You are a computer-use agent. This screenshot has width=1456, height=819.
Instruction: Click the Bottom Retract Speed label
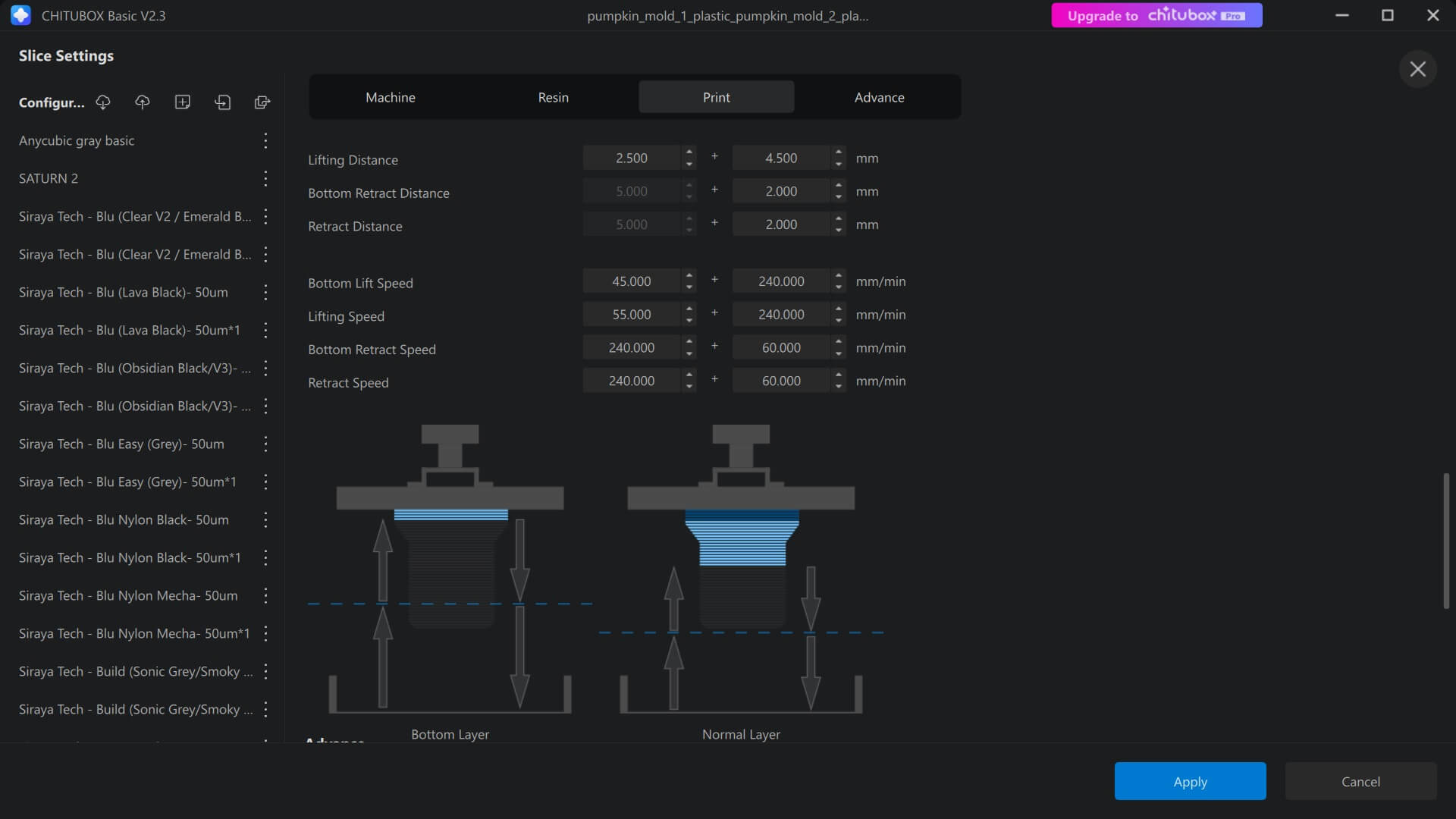pyautogui.click(x=372, y=350)
